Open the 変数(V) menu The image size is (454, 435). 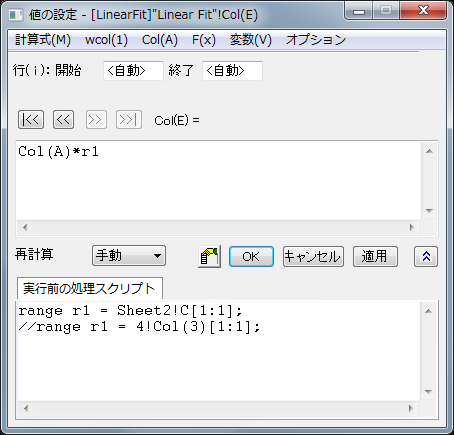(x=251, y=40)
